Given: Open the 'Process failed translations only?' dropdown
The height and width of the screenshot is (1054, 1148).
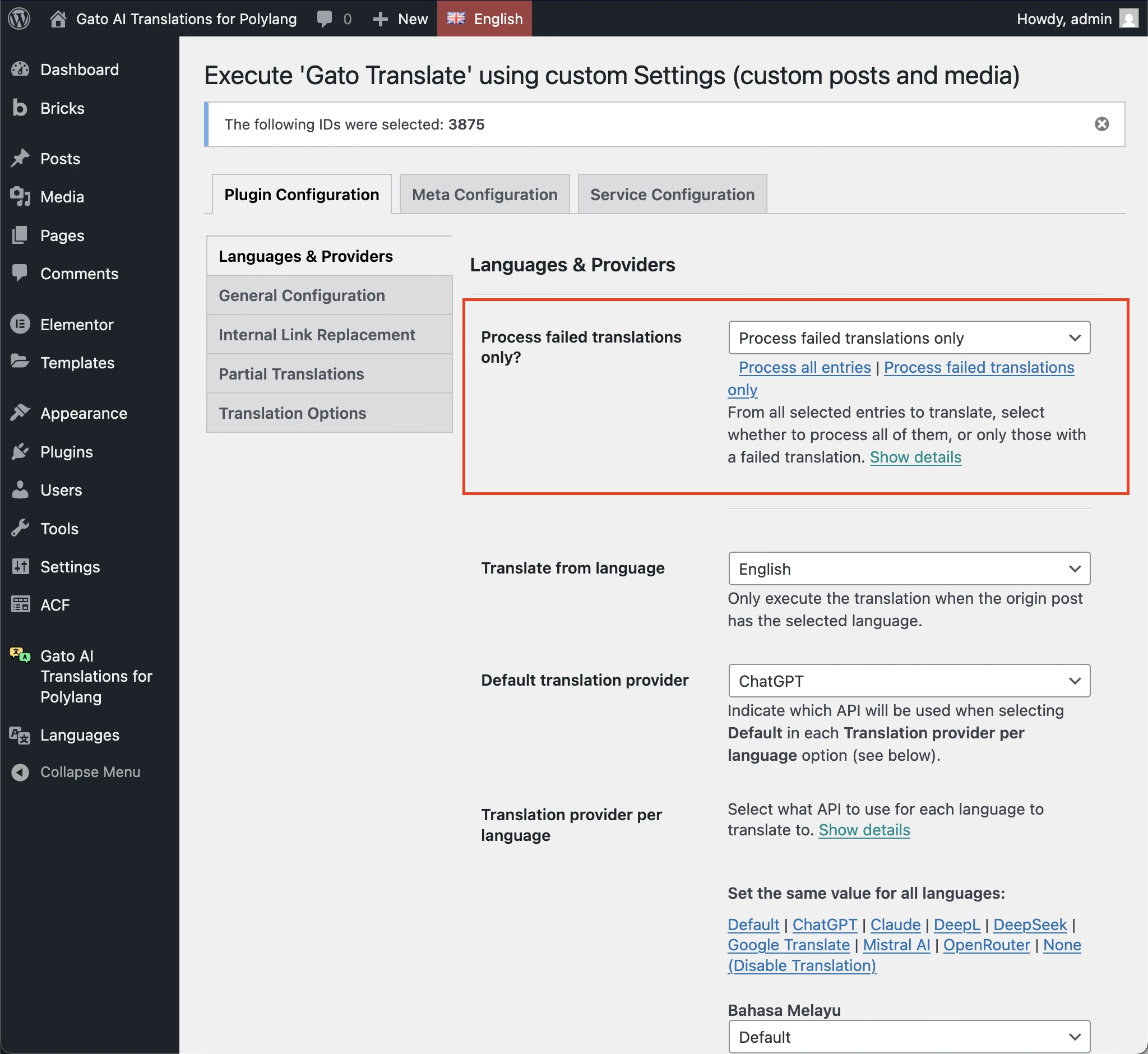Looking at the screenshot, I should click(908, 337).
